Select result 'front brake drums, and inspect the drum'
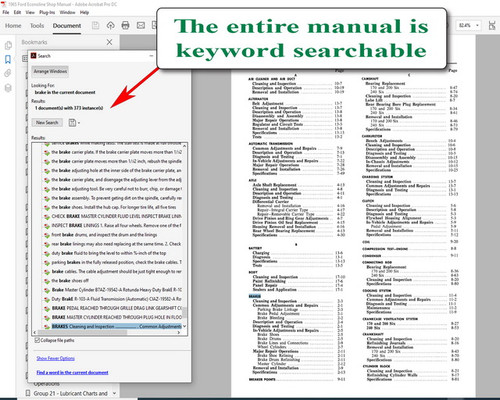 tap(104, 235)
